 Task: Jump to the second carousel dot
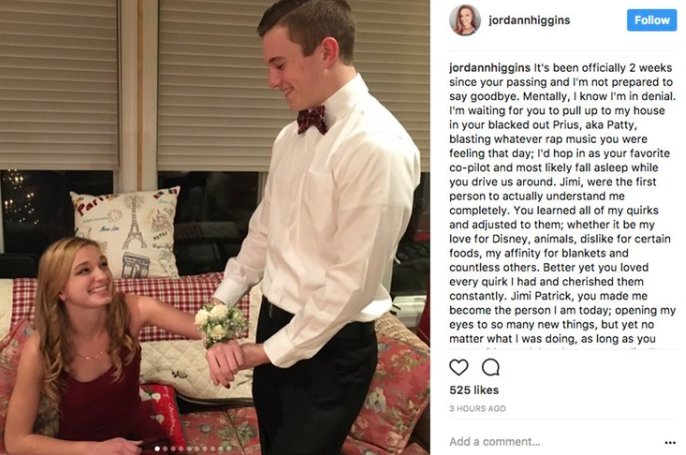[165, 449]
